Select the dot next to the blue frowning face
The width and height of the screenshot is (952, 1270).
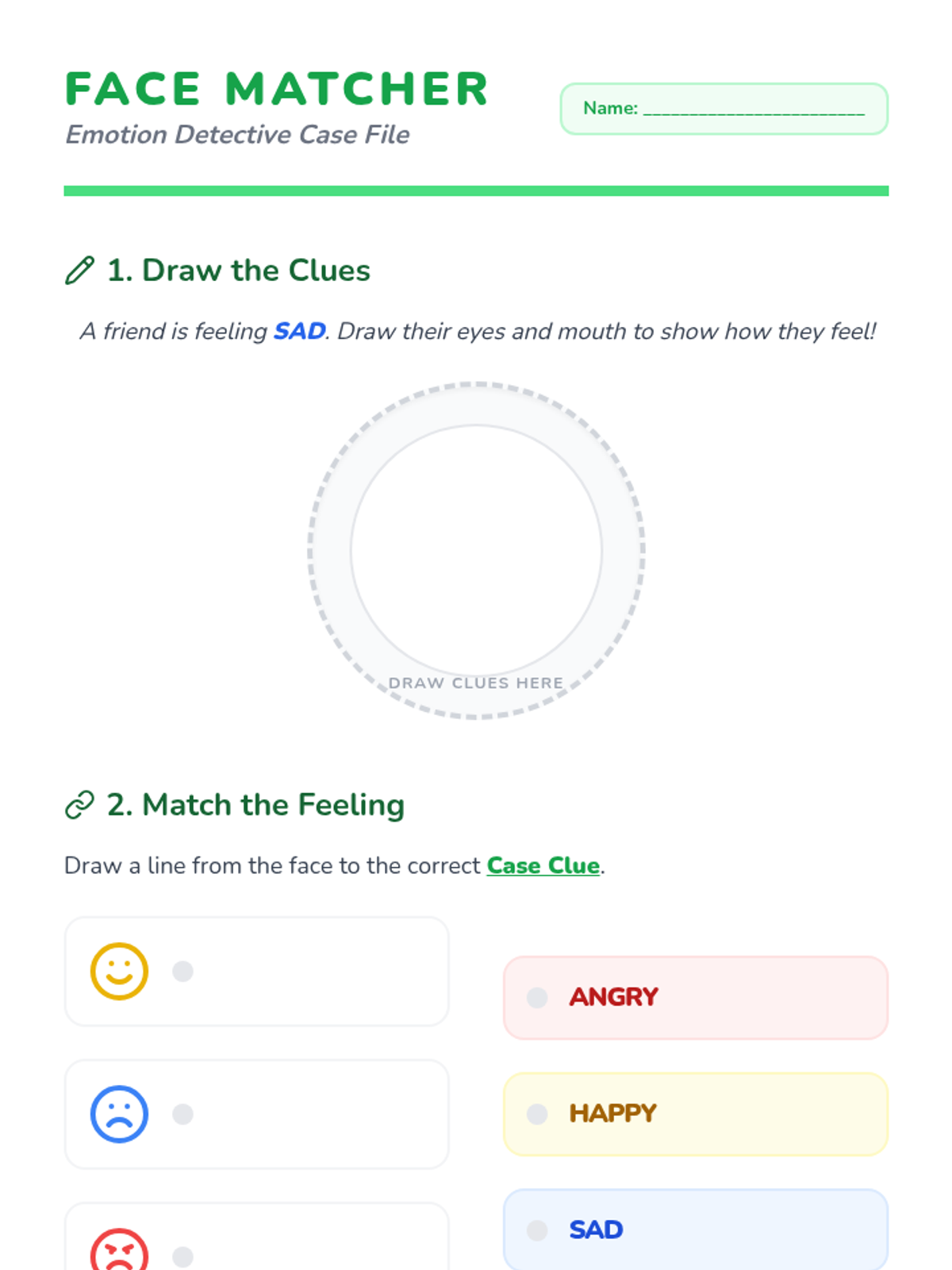tap(183, 1114)
